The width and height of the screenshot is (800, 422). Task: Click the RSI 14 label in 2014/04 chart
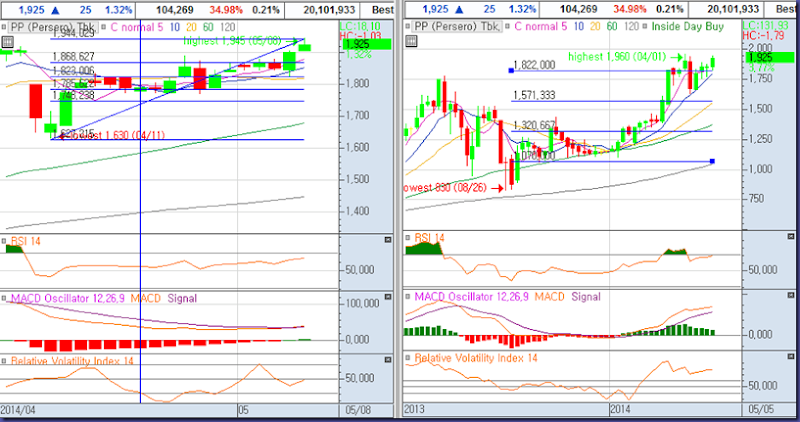click(25, 241)
